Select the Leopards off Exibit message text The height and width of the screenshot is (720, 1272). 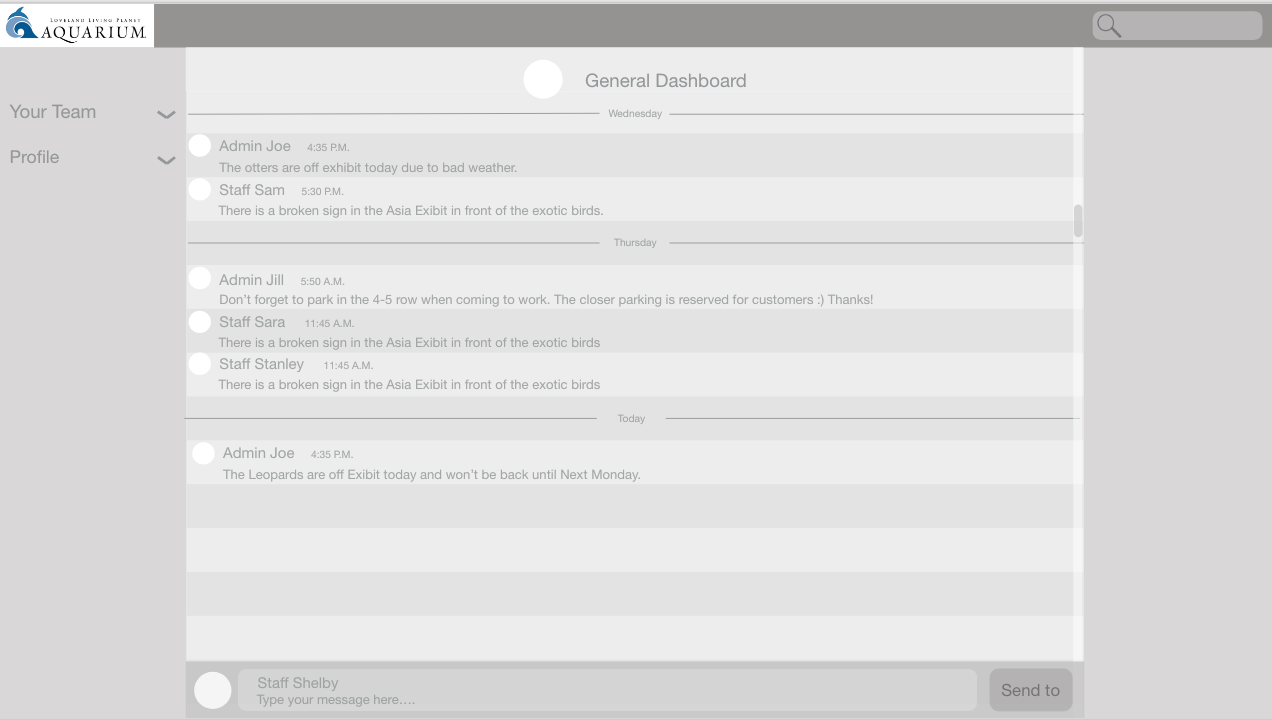click(x=431, y=475)
